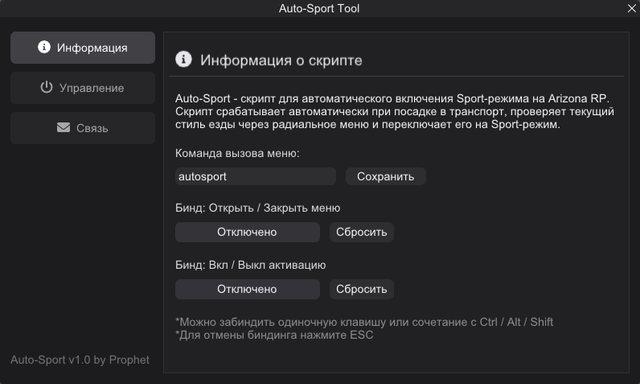Click the large info icon beside the Информация о скрипте heading
This screenshot has height=384, width=640.
tap(184, 60)
